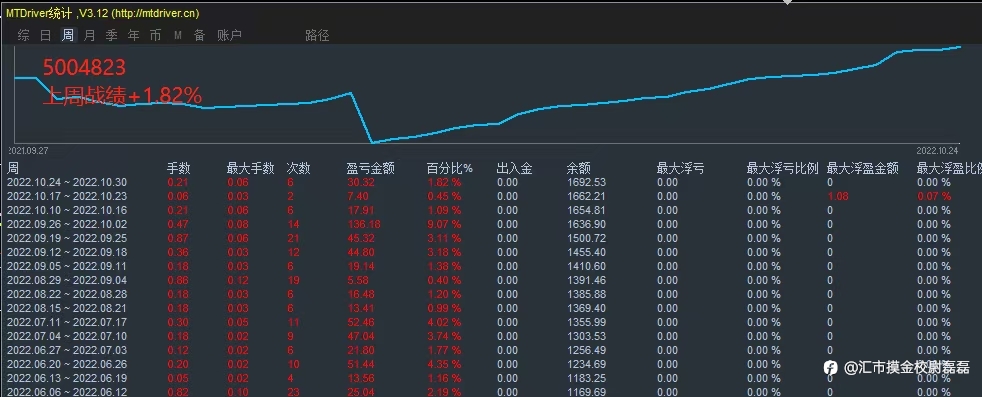Select the 周 weekly statistics tab

point(68,36)
